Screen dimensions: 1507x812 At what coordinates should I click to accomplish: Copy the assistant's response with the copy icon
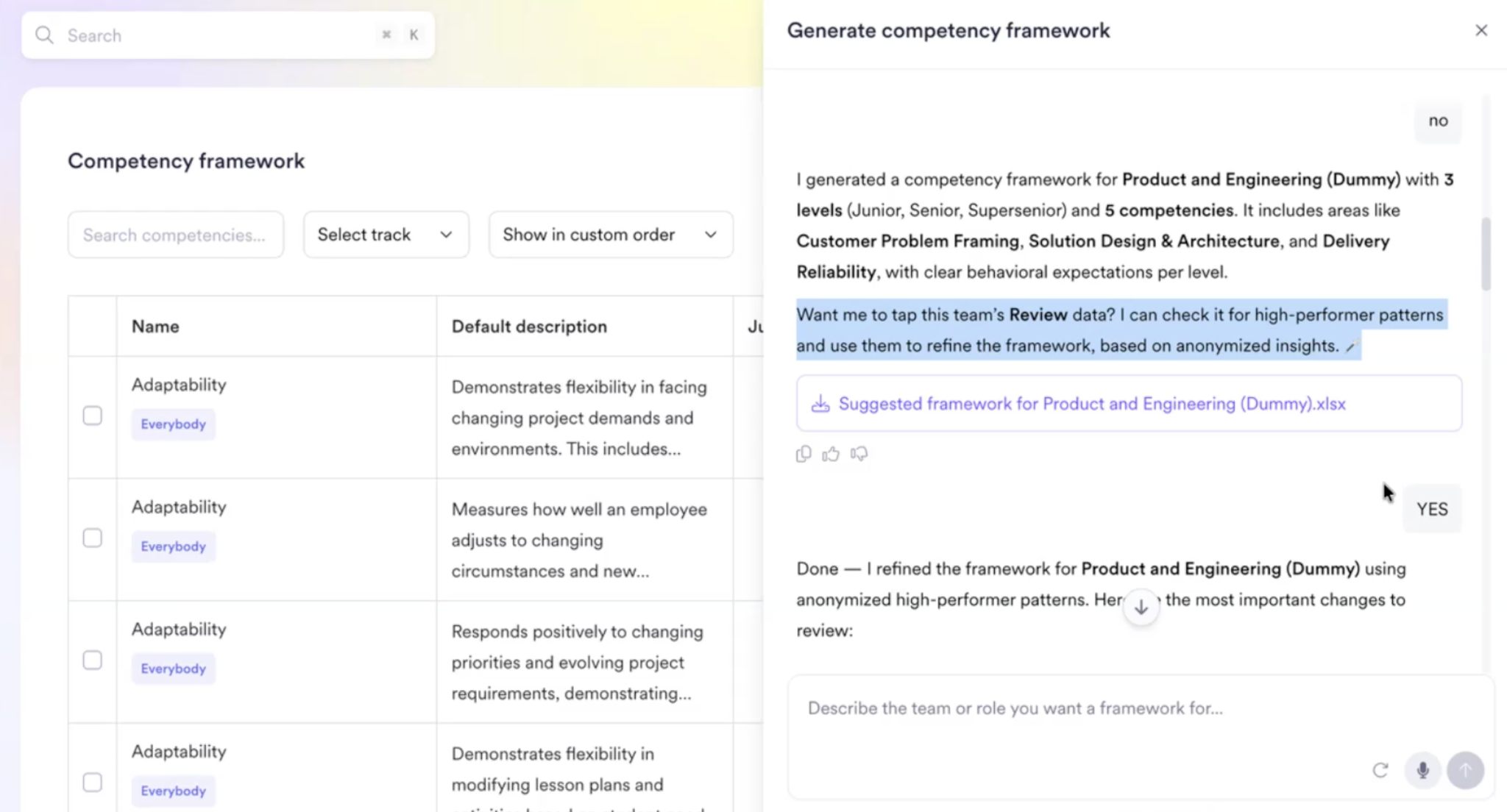point(804,454)
